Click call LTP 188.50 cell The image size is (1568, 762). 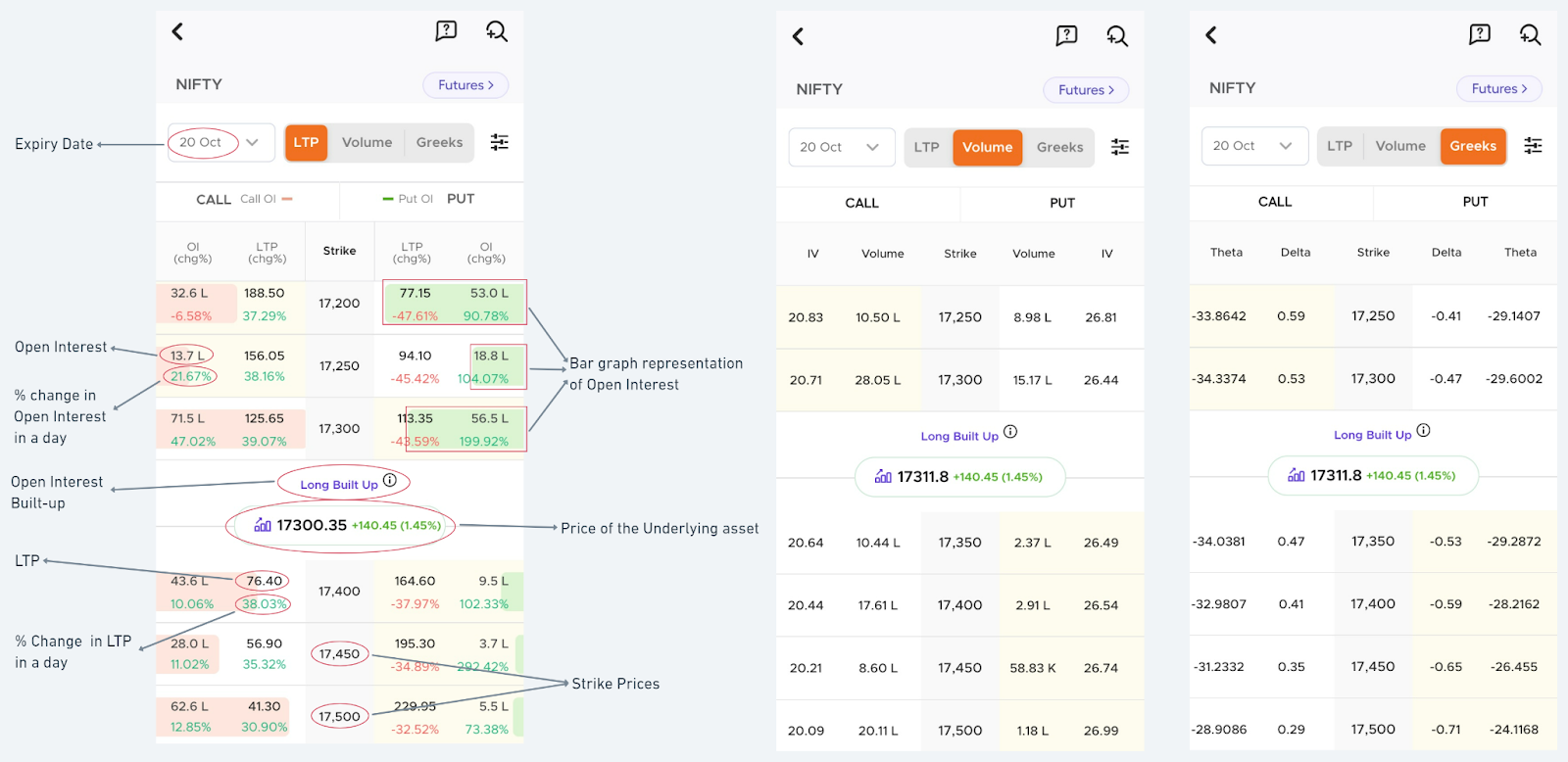point(265,293)
